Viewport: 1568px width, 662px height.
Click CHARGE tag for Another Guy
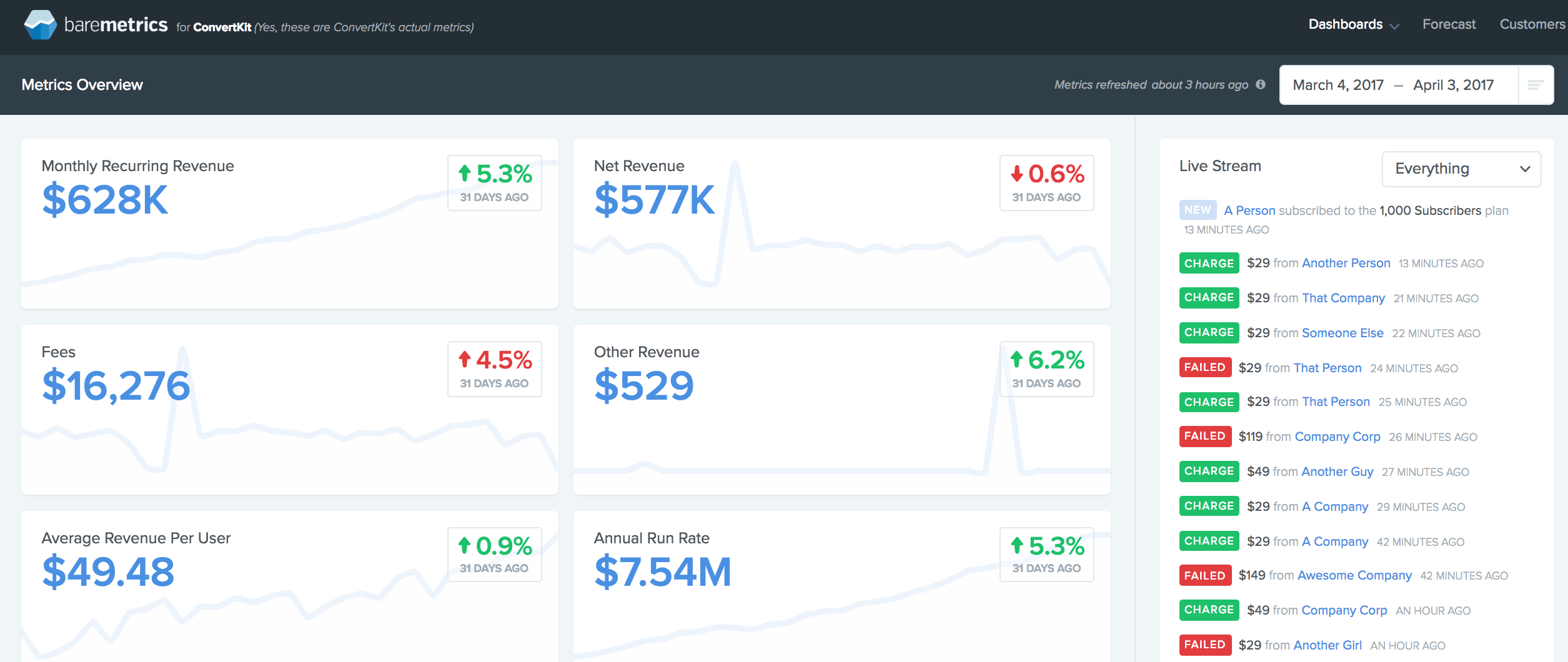[x=1209, y=471]
